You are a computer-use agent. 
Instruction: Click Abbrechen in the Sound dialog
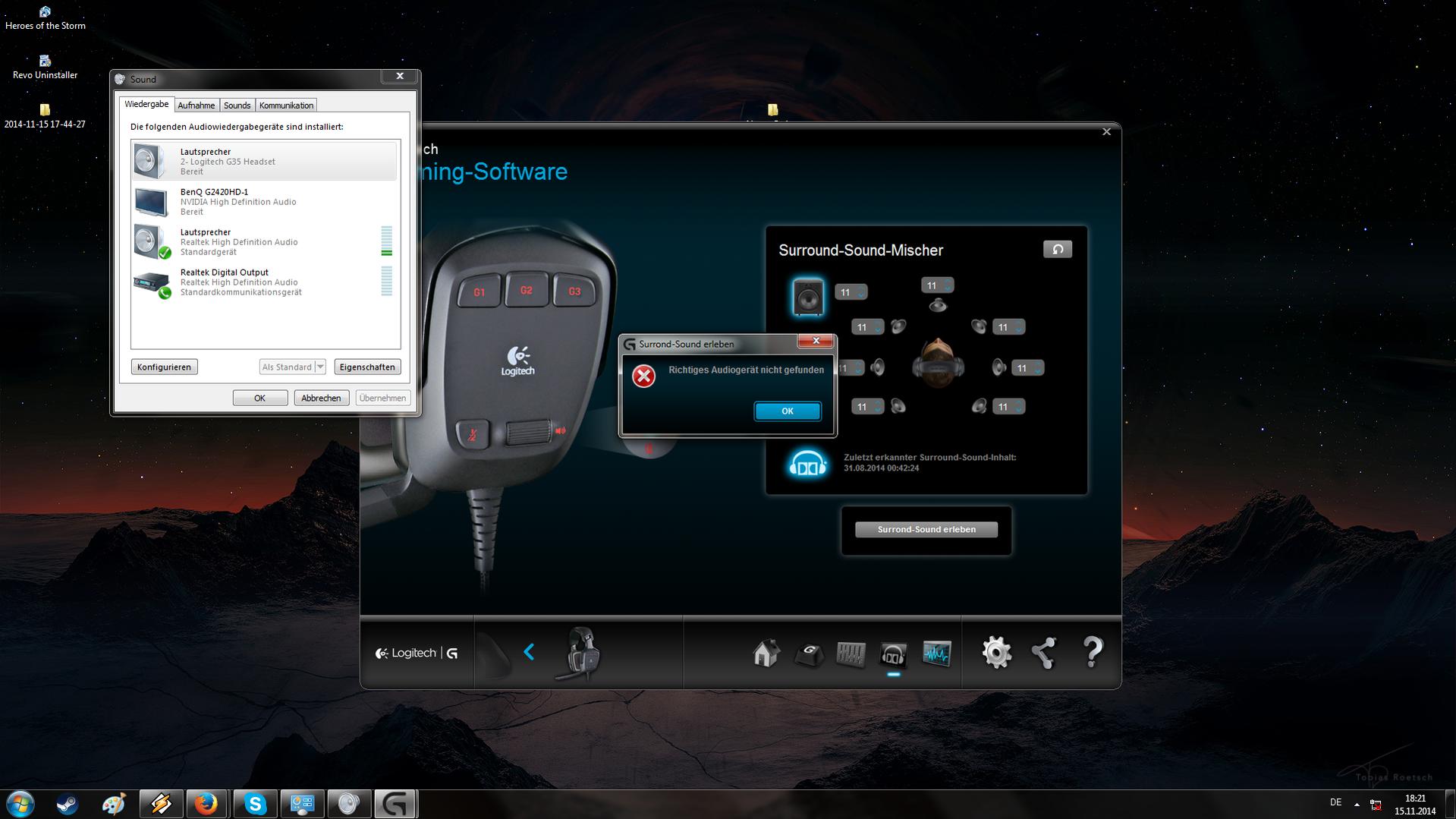321,398
